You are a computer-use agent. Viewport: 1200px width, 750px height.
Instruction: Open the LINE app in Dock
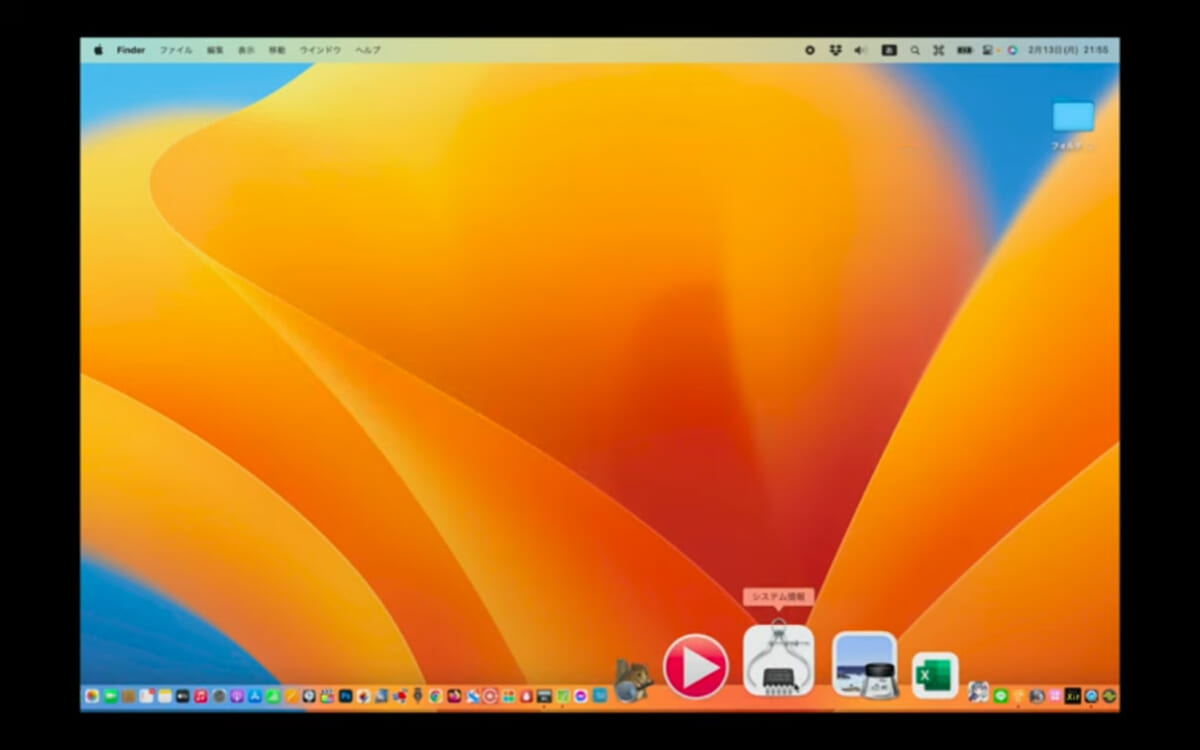[1001, 696]
